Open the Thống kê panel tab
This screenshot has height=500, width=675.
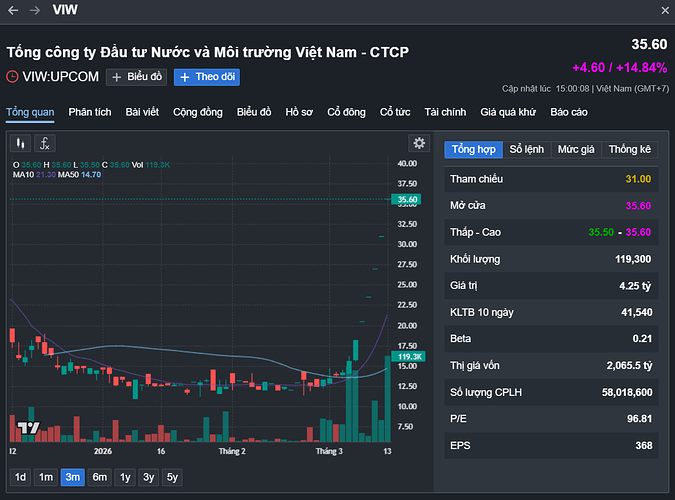(x=630, y=149)
